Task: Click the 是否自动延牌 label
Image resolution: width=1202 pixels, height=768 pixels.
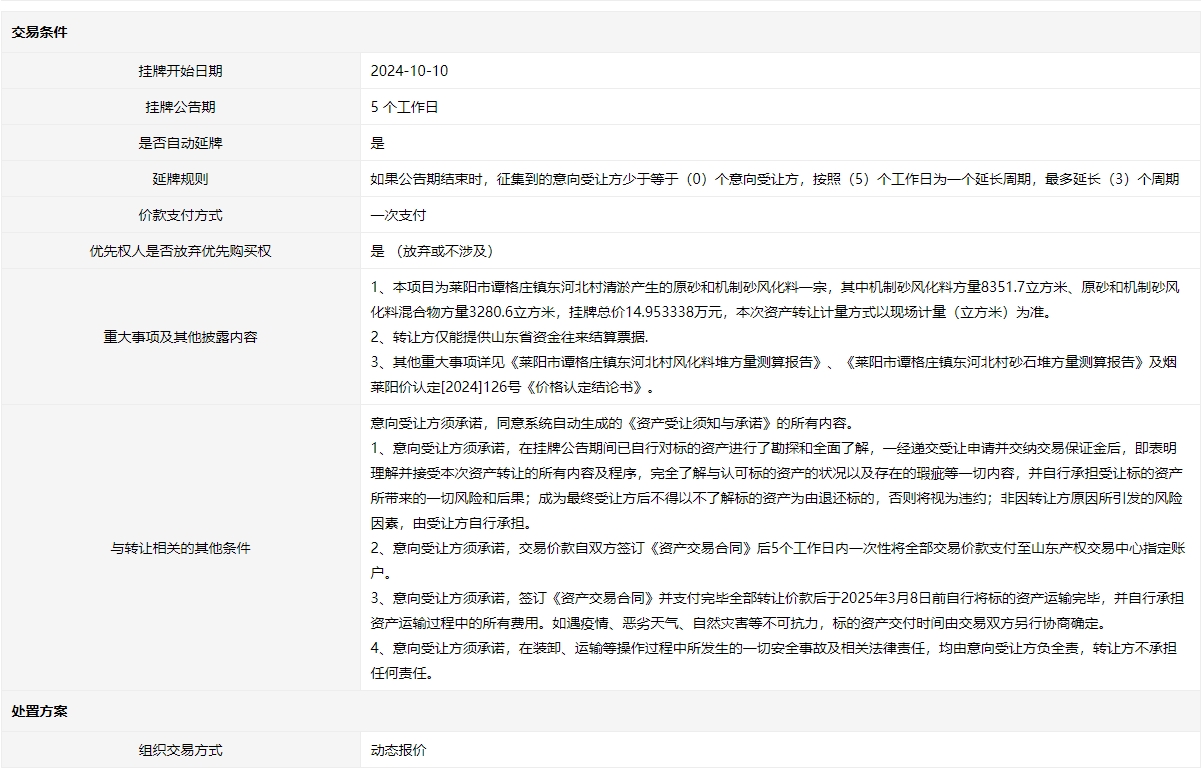Action: point(181,143)
